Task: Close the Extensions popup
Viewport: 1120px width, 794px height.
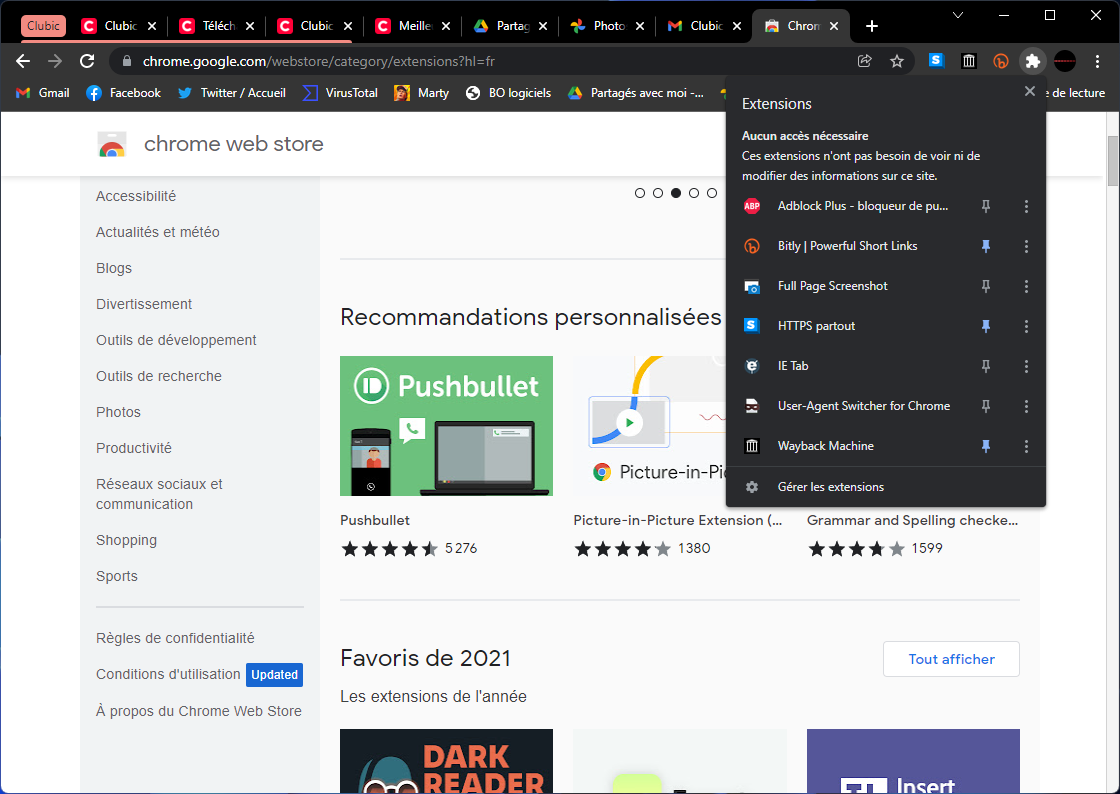Action: click(1029, 91)
